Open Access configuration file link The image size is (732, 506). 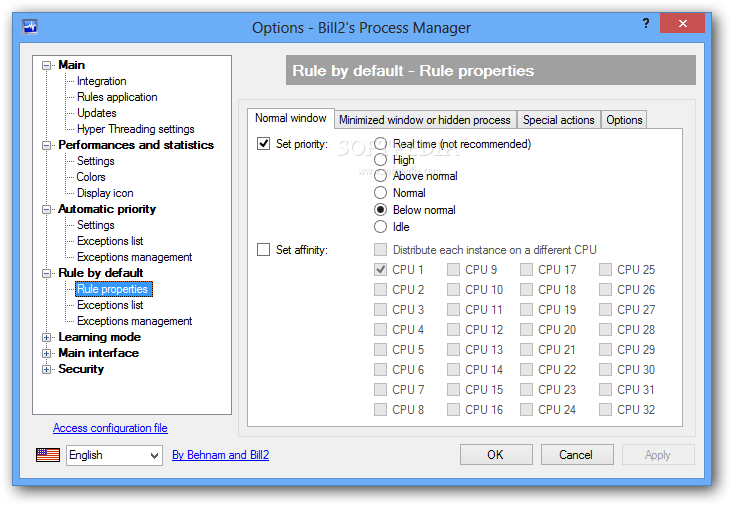(x=110, y=428)
